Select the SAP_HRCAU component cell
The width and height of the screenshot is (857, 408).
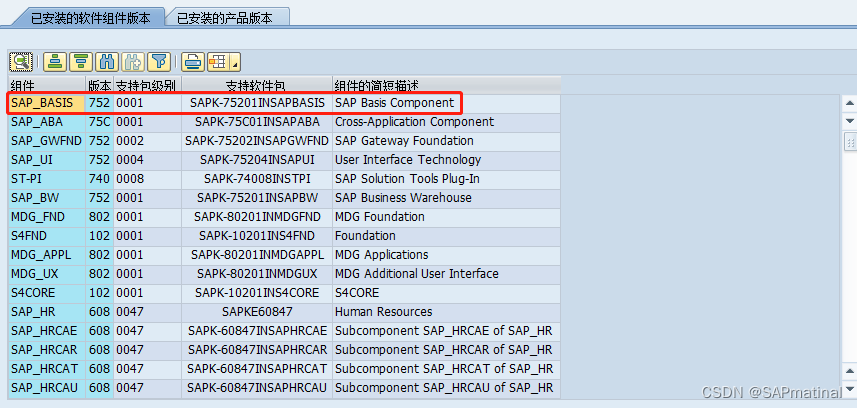pos(47,388)
